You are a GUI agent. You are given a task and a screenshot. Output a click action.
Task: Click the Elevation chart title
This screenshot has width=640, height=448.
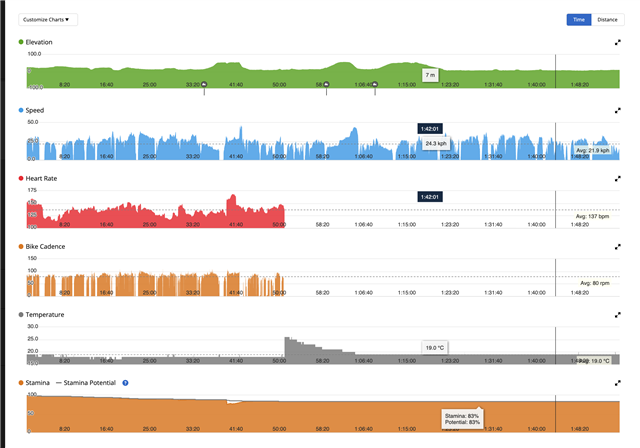coord(39,42)
